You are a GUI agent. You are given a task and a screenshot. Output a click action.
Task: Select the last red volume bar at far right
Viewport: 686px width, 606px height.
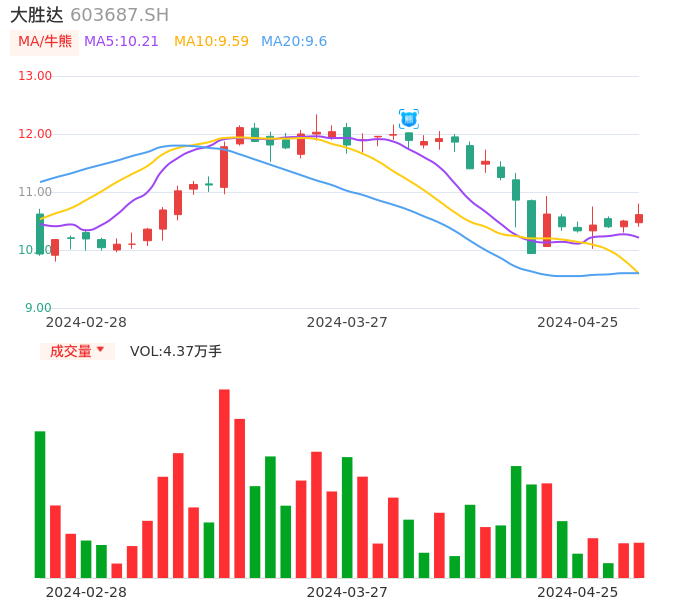[639, 560]
